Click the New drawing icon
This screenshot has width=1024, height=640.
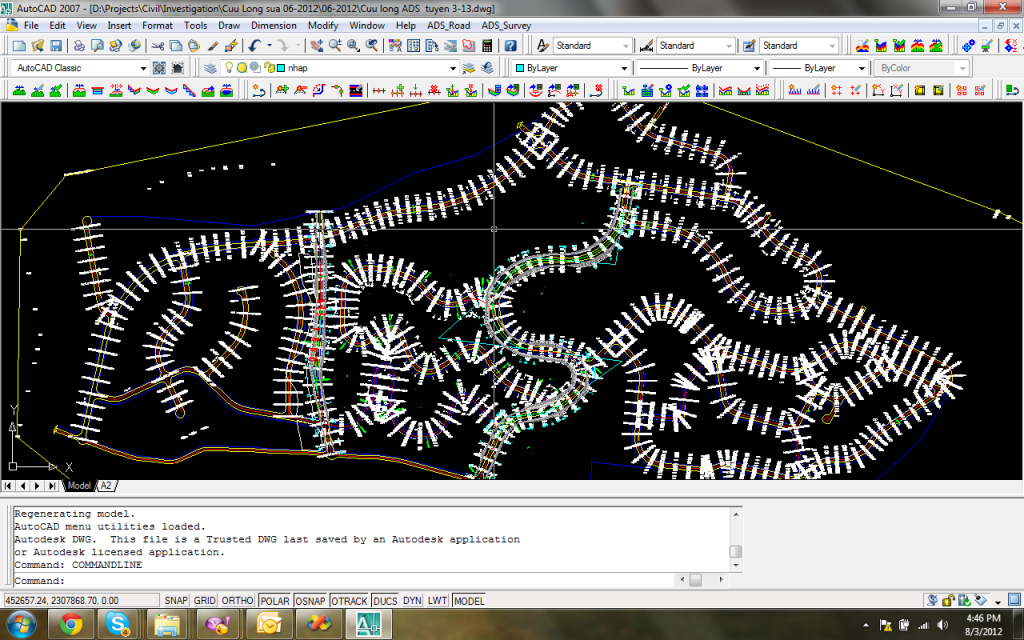(x=19, y=46)
